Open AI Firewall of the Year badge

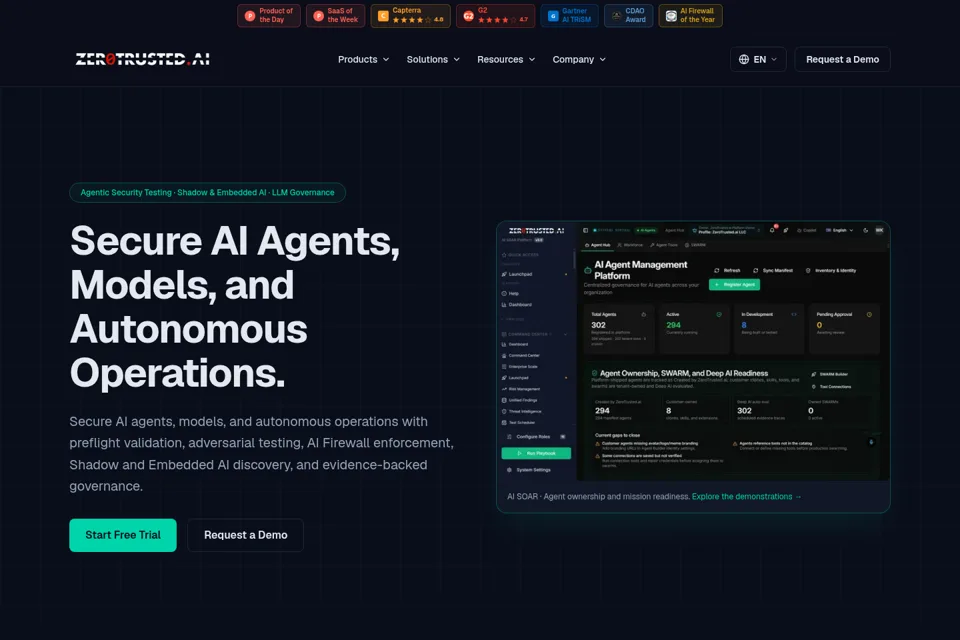pos(691,15)
